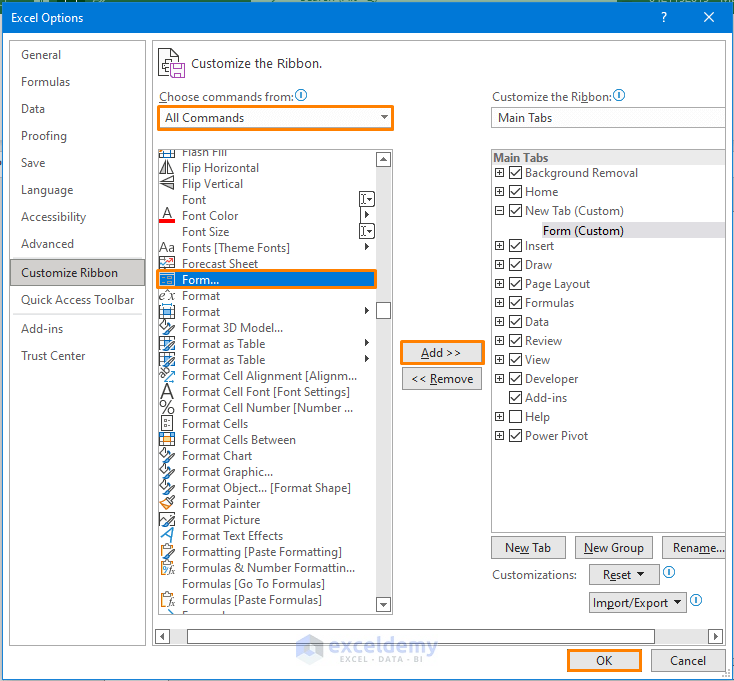The image size is (734, 681).
Task: Open the Import/Export dropdown button
Action: [x=638, y=602]
